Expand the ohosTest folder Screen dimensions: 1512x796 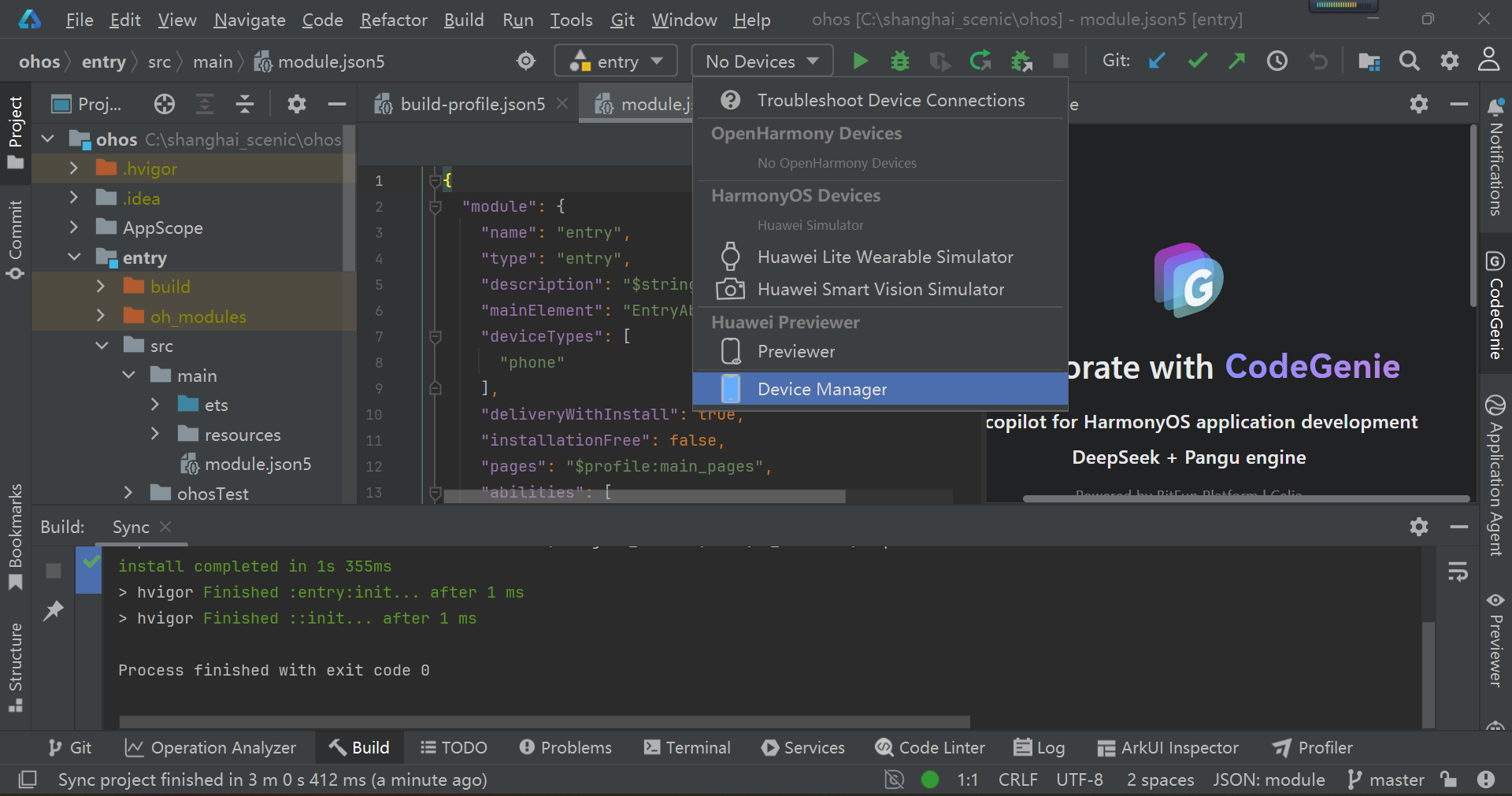click(128, 493)
